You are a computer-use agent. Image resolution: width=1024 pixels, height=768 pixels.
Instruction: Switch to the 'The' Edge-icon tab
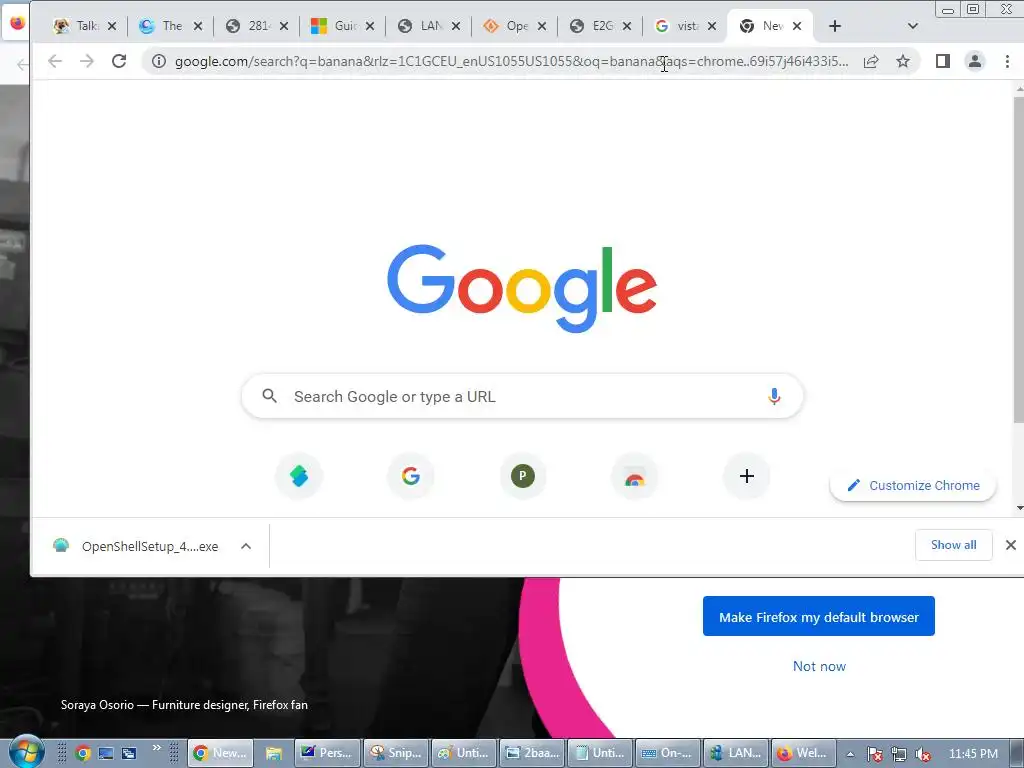click(x=161, y=26)
